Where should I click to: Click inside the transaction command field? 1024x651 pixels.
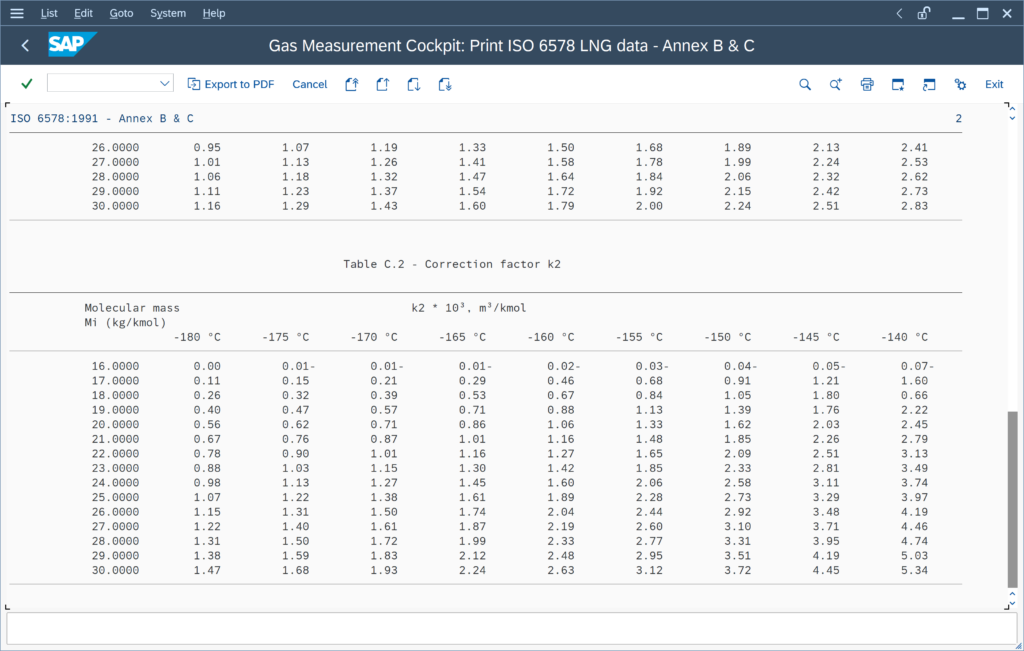(103, 83)
